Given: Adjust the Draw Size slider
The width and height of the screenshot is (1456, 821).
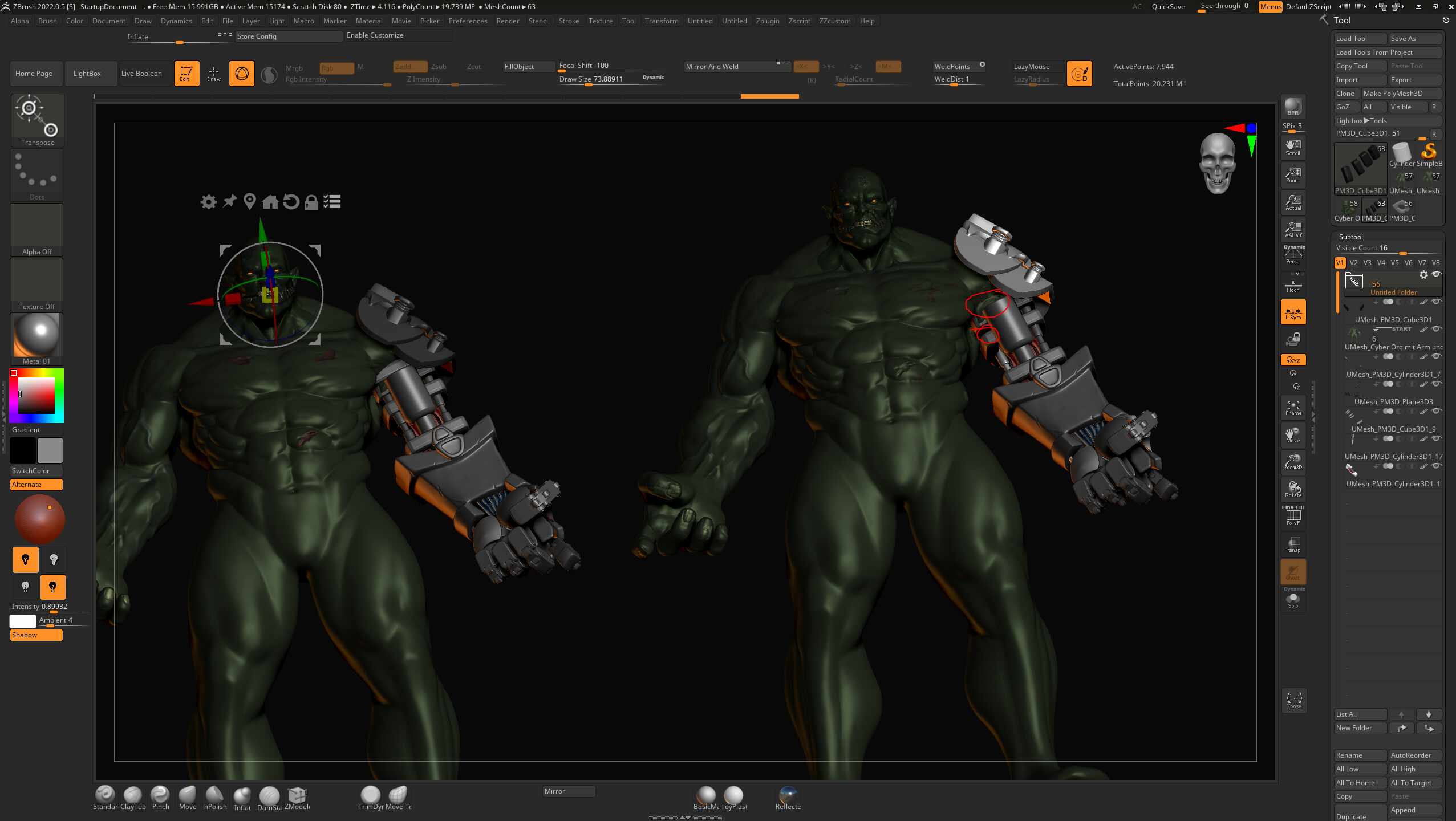Looking at the screenshot, I should click(x=610, y=80).
